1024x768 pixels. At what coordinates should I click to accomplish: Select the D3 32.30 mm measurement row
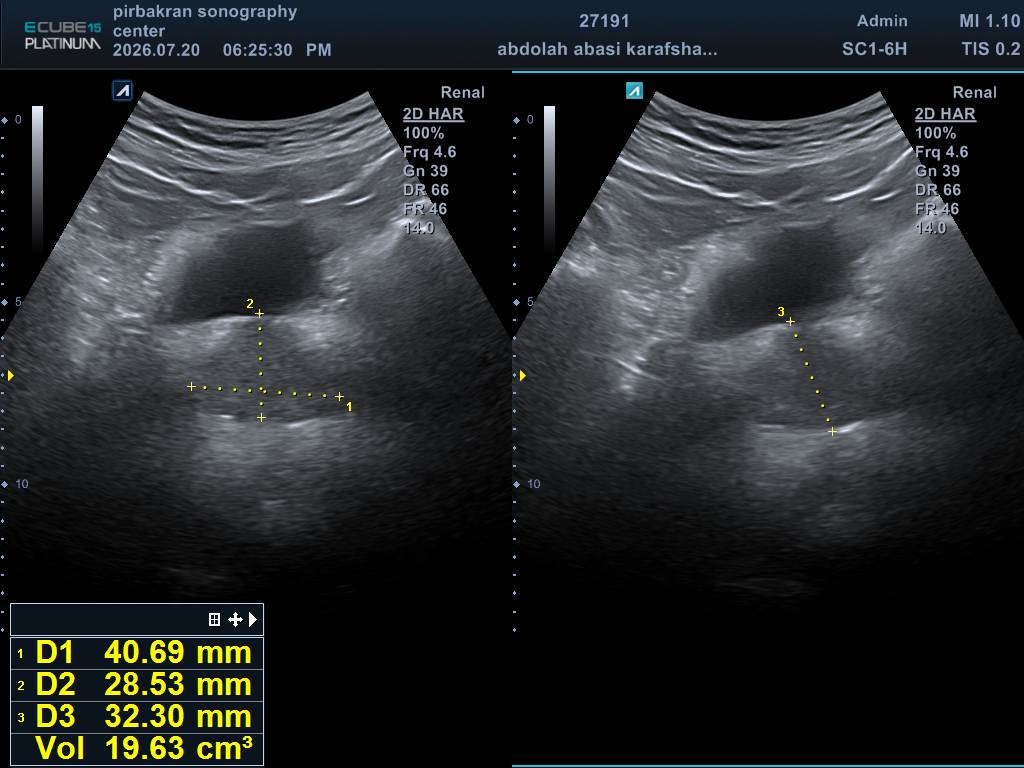coord(137,716)
